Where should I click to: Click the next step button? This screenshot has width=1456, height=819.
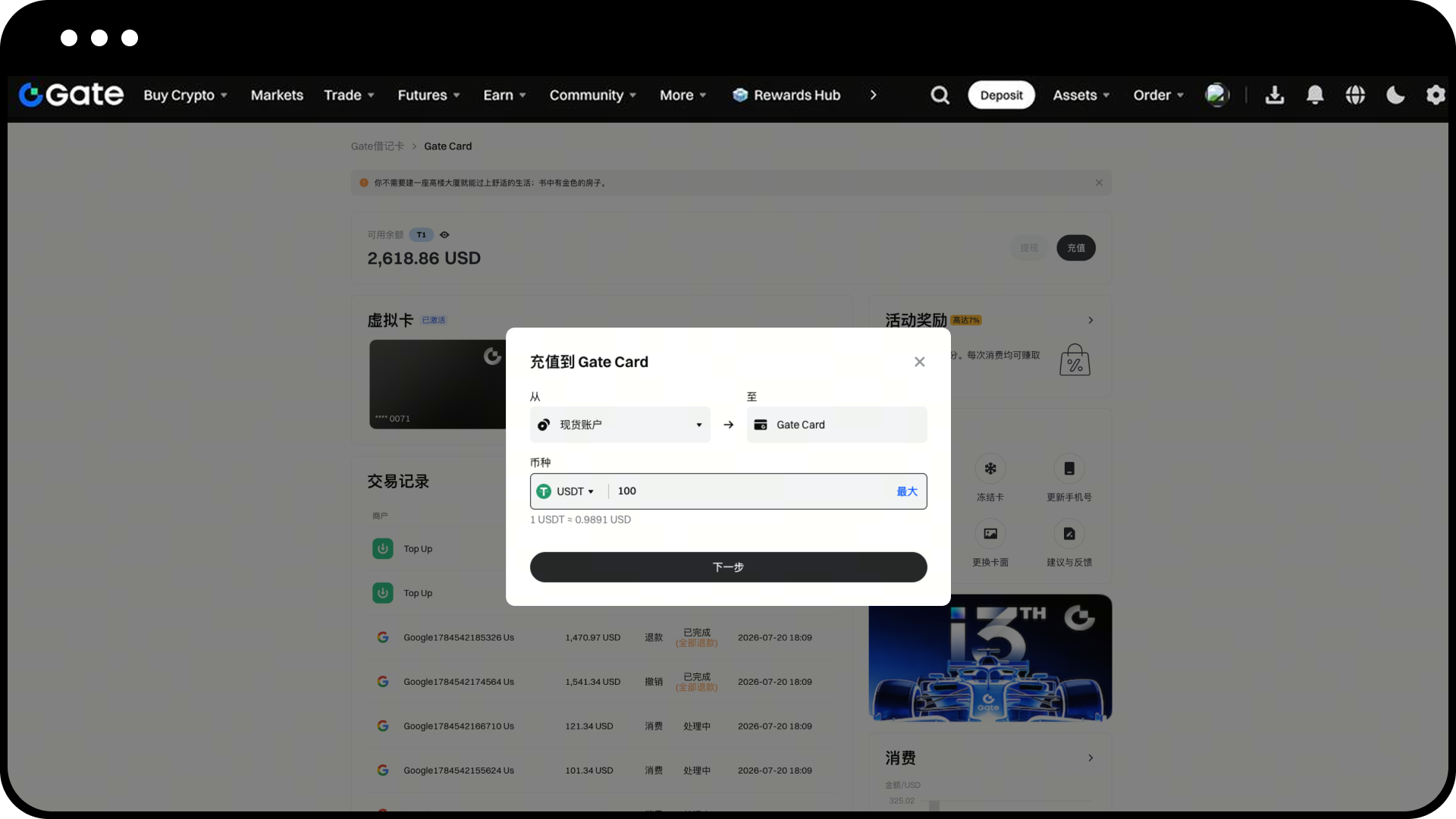pyautogui.click(x=729, y=567)
